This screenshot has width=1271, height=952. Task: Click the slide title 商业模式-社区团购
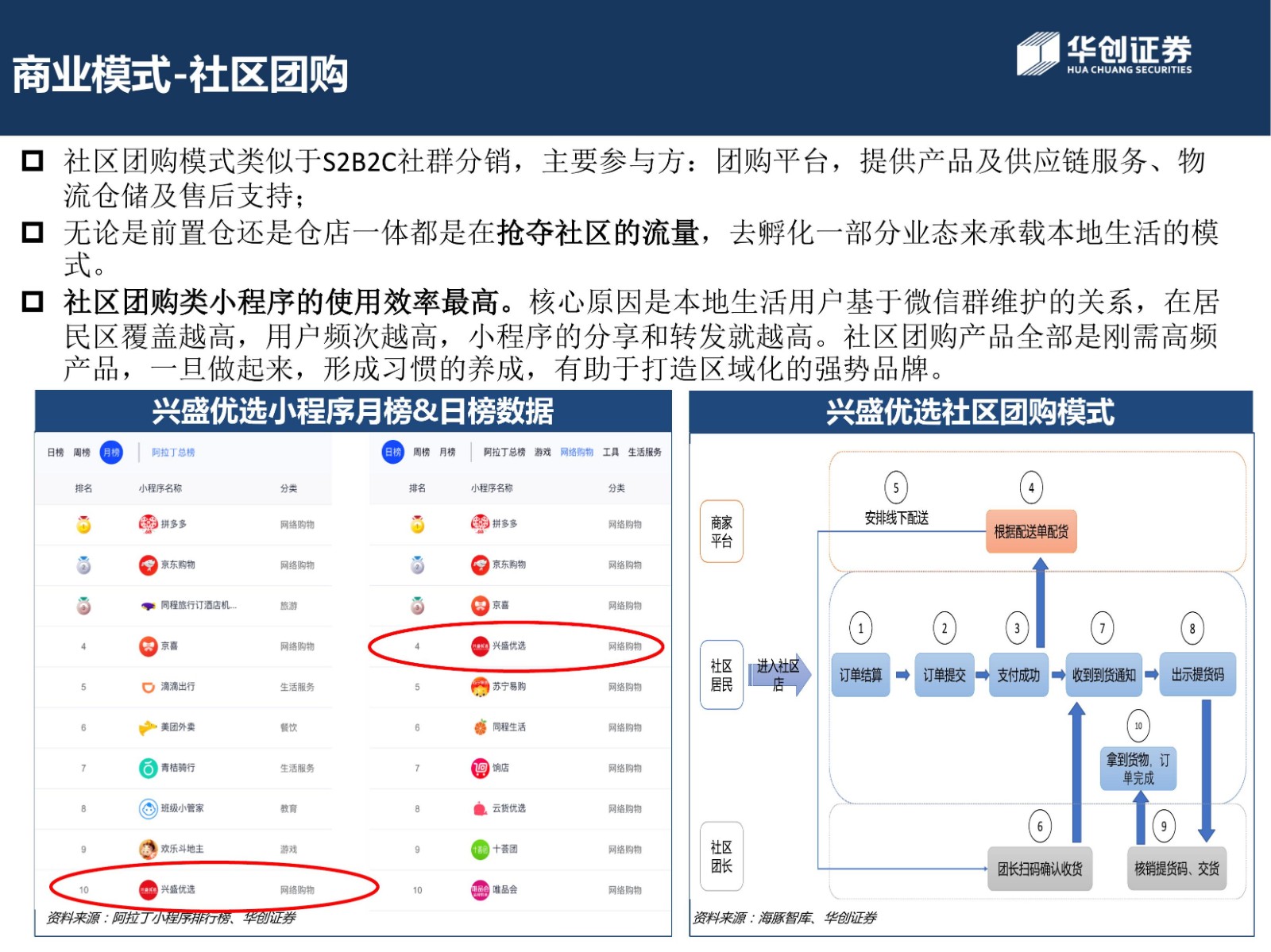tap(180, 75)
